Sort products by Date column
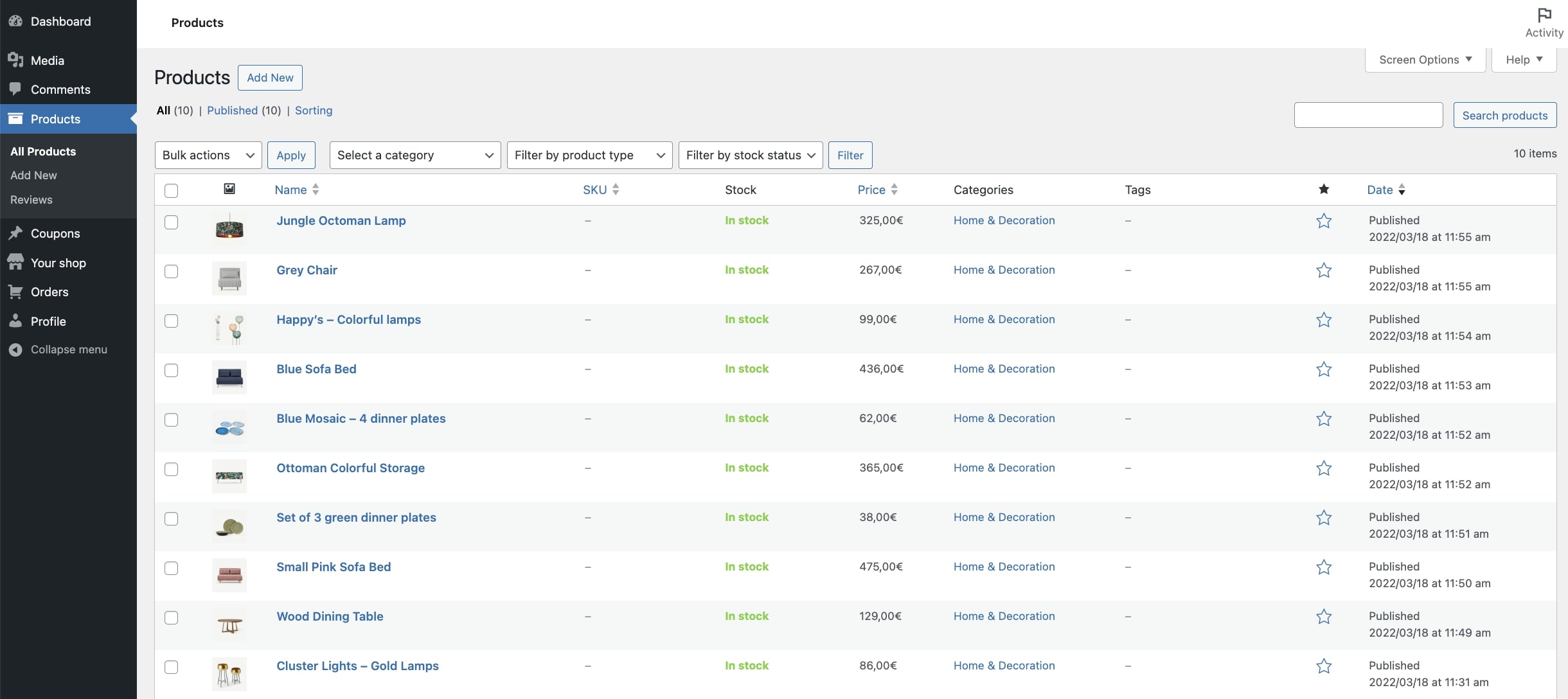1568x699 pixels. point(1386,190)
